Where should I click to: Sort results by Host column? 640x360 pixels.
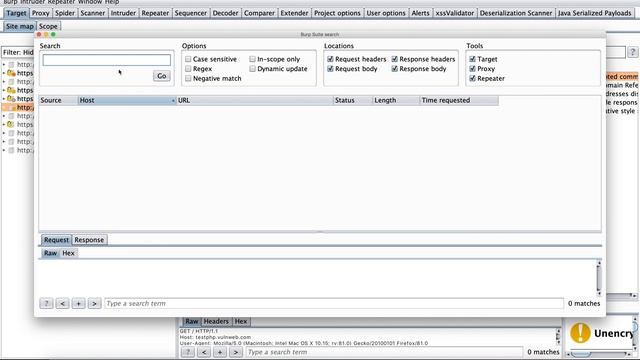pyautogui.click(x=127, y=100)
